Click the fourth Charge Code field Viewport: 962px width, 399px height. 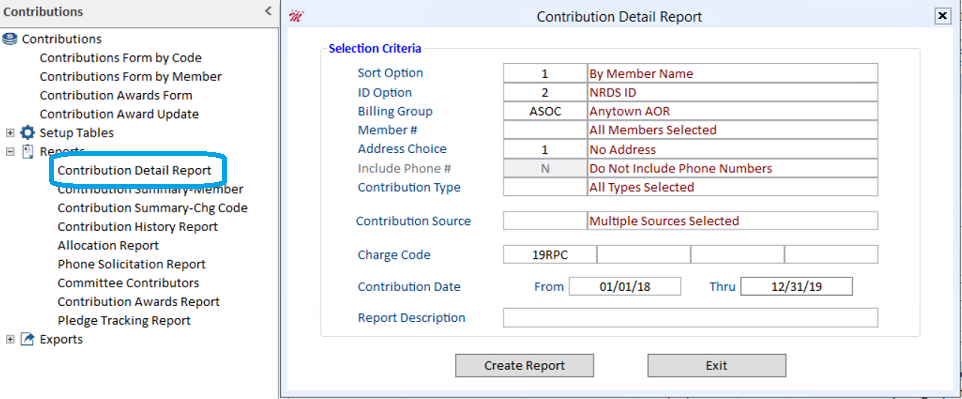[x=831, y=254]
